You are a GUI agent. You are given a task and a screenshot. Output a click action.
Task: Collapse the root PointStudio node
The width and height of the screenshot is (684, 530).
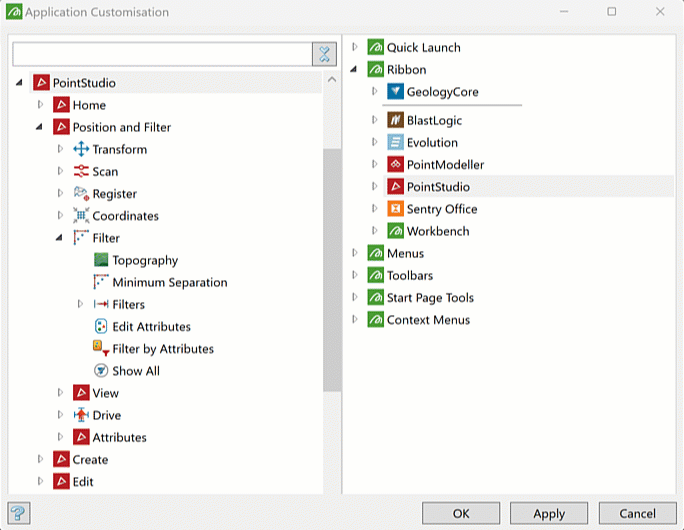tap(19, 82)
